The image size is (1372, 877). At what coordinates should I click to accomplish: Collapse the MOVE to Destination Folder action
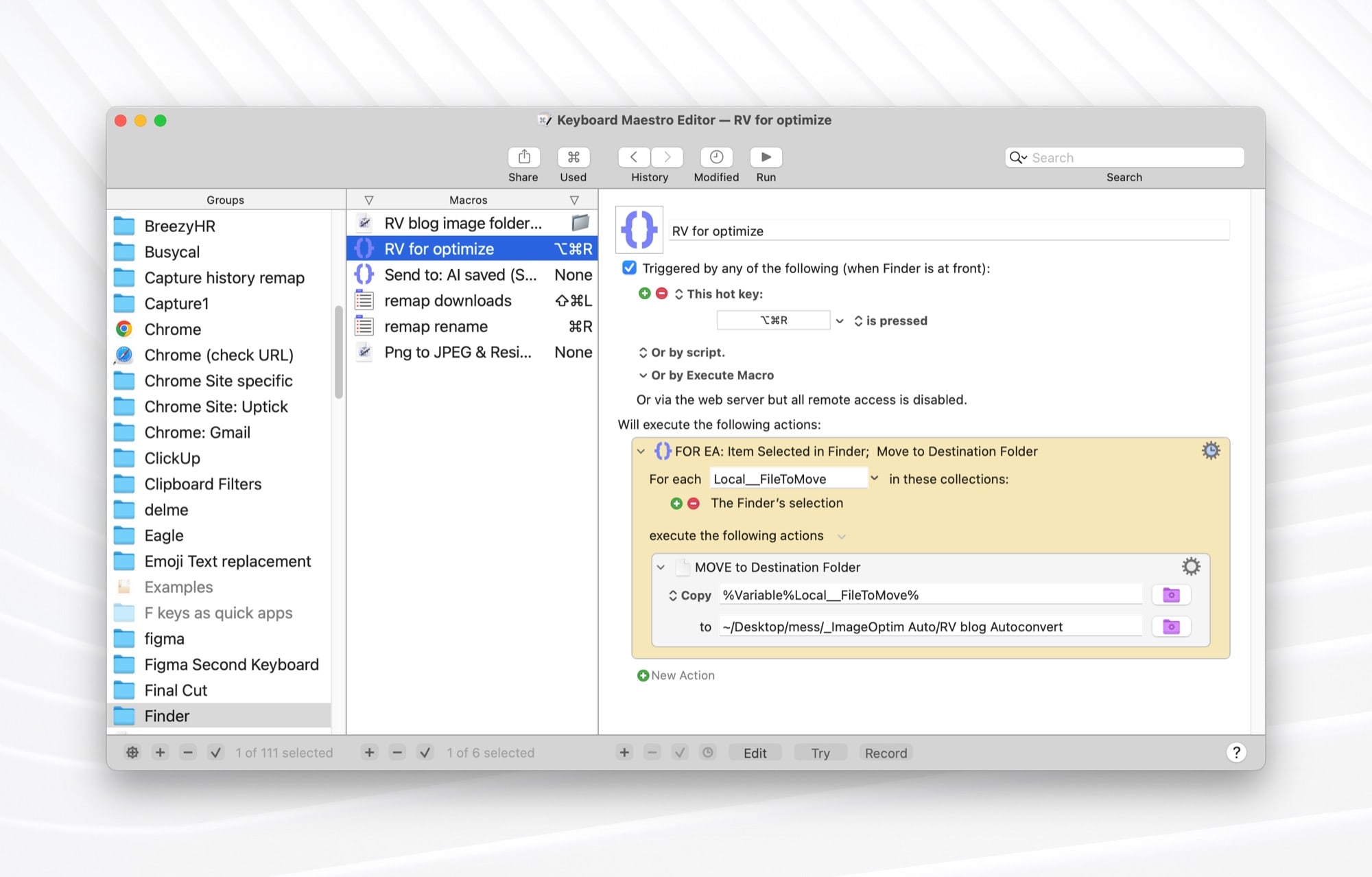(661, 567)
